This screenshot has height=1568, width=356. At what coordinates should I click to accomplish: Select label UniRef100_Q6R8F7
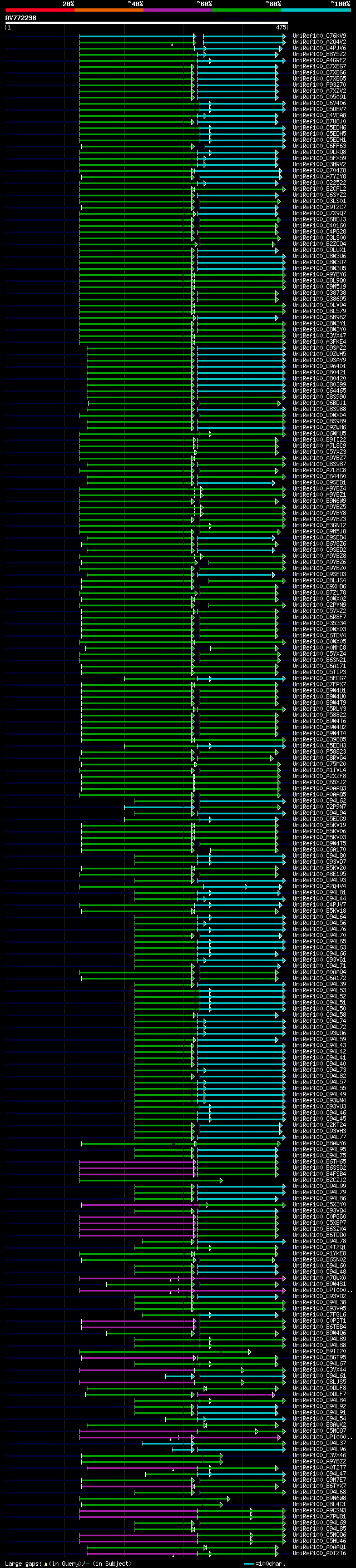click(x=319, y=617)
